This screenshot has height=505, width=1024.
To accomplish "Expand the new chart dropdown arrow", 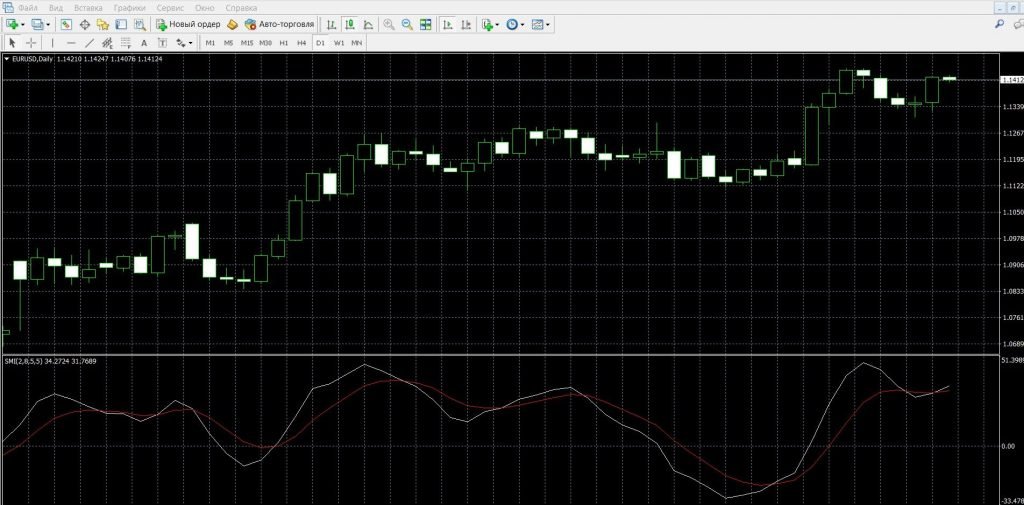I will coord(25,23).
